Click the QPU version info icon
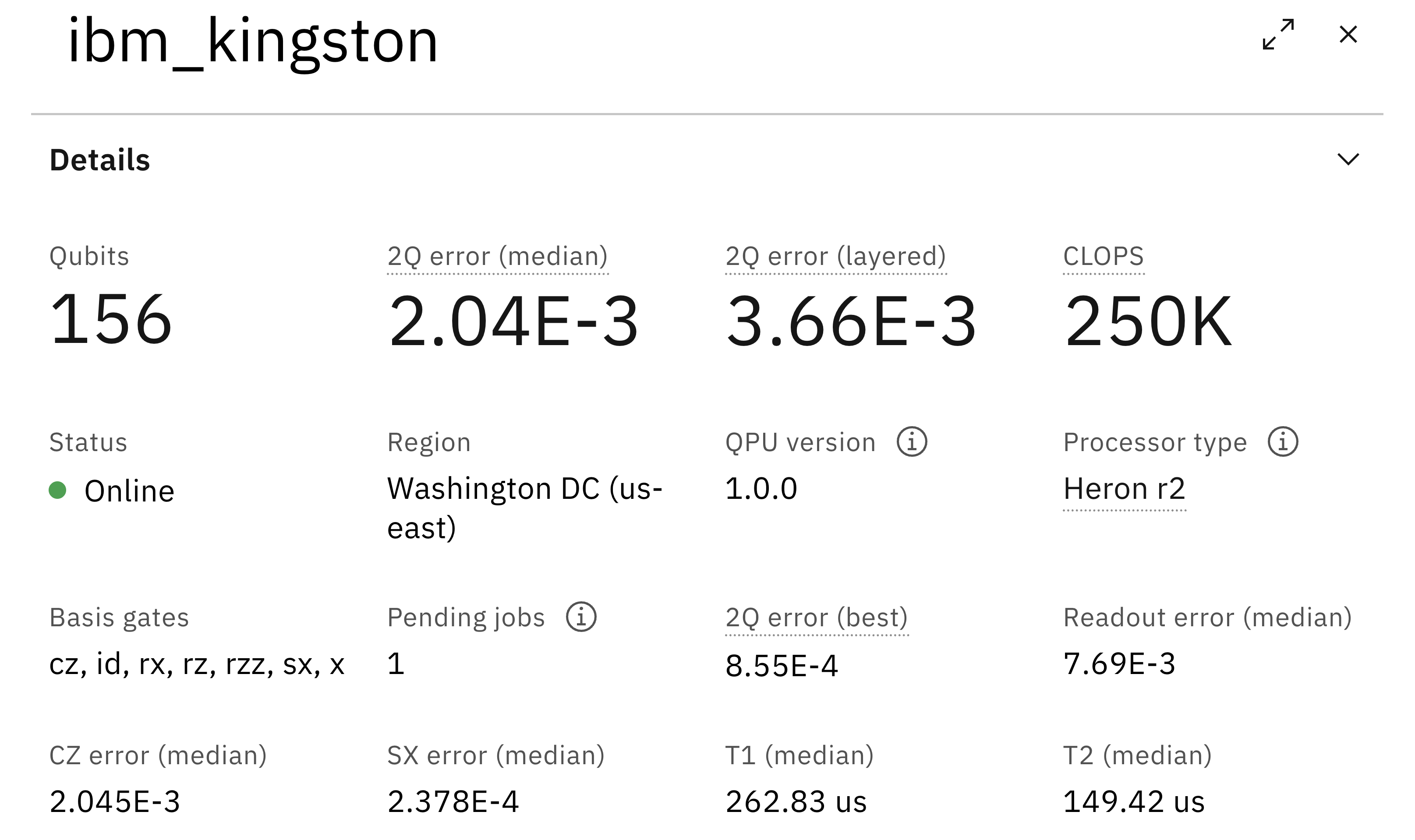The image size is (1415, 840). click(912, 441)
